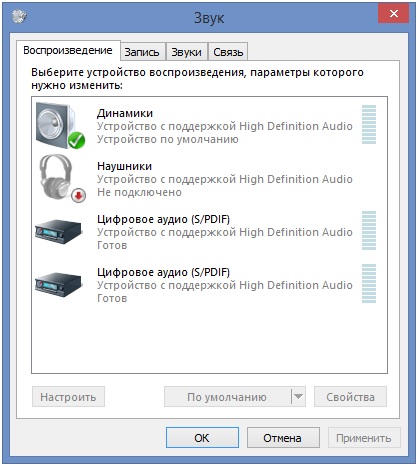Screen dimensions: 418x466
Task: Click the green default-device checkmark badge
Action: click(76, 141)
